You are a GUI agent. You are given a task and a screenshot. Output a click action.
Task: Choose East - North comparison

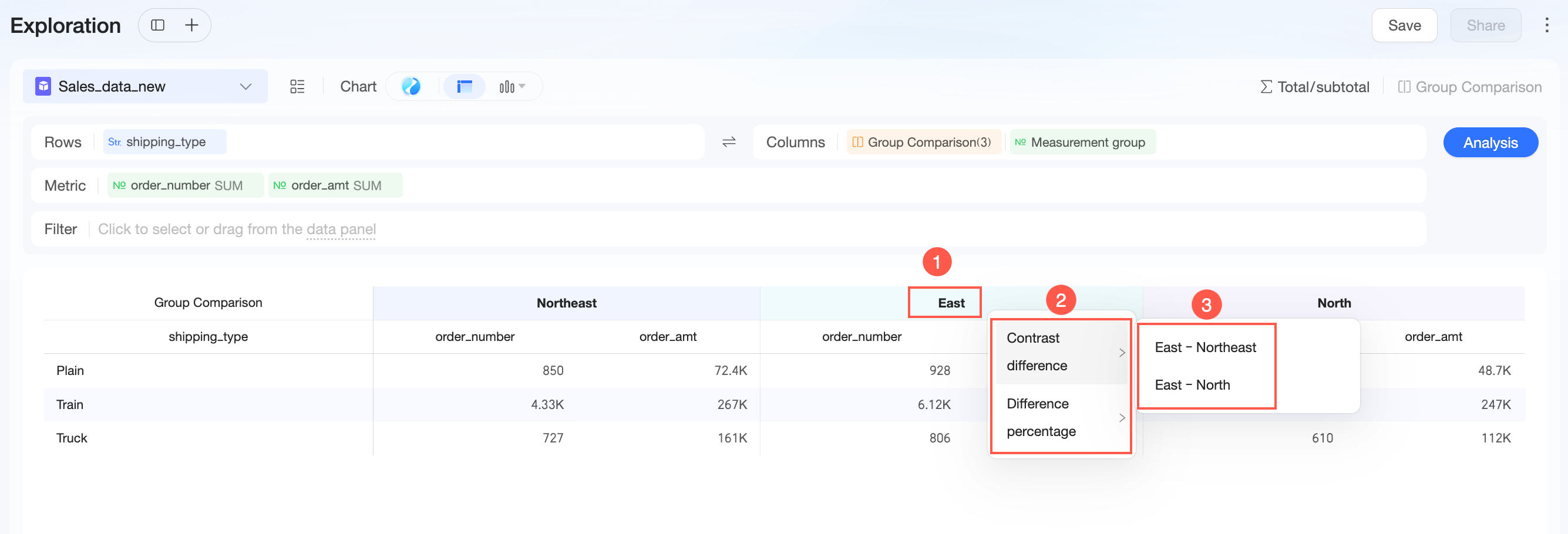click(1192, 385)
